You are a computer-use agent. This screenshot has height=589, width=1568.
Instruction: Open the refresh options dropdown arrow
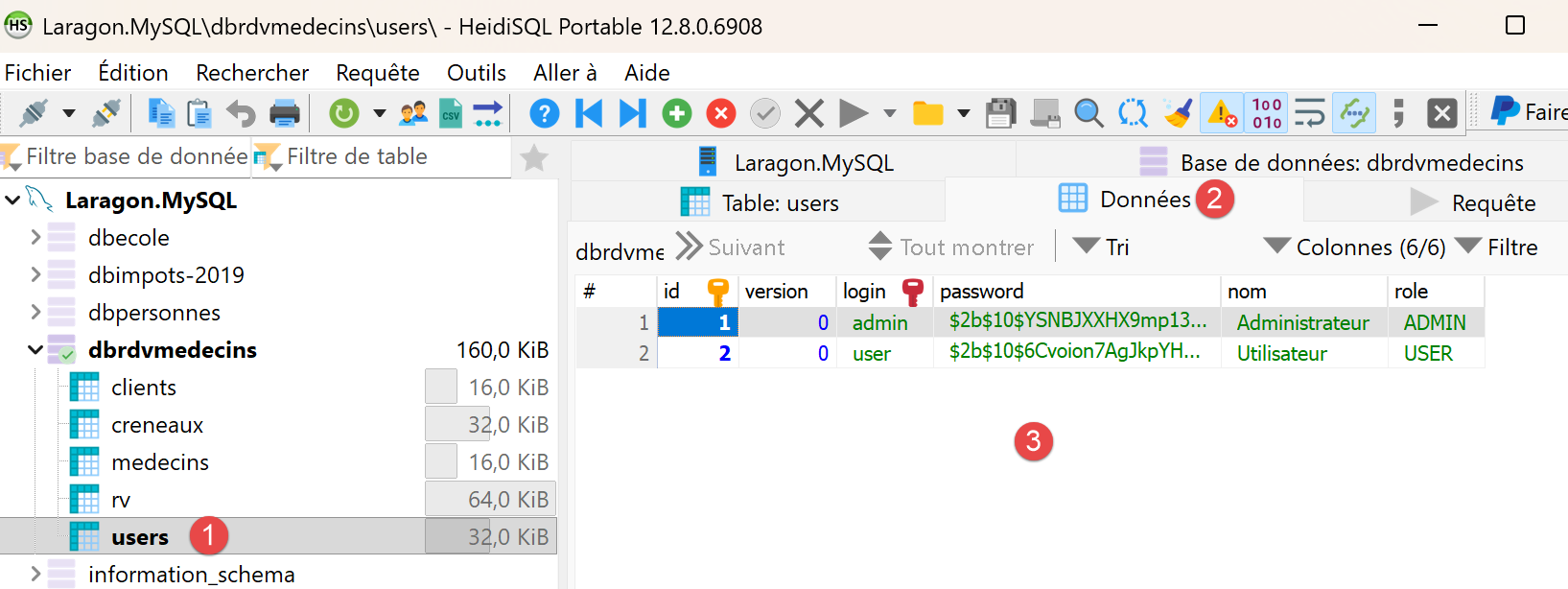(380, 113)
